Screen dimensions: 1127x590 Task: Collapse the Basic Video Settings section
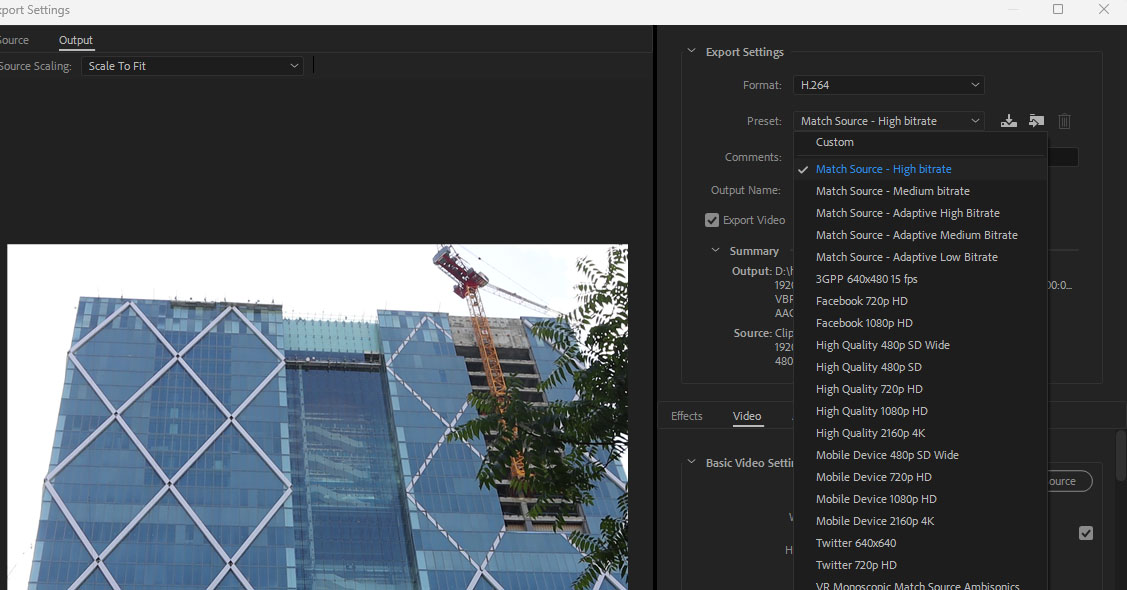[x=690, y=463]
